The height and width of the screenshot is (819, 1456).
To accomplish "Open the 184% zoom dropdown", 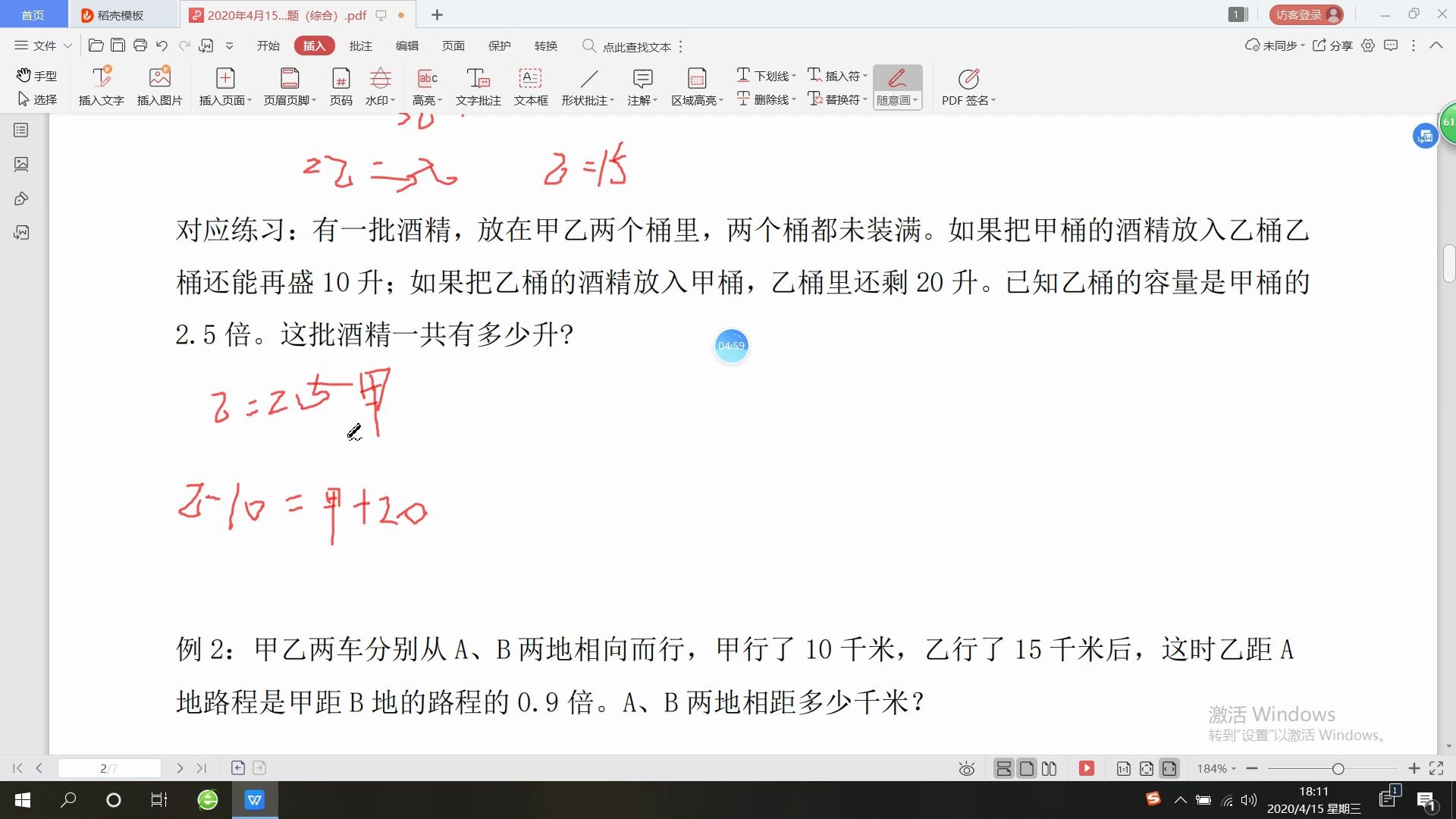I will tap(1216, 769).
